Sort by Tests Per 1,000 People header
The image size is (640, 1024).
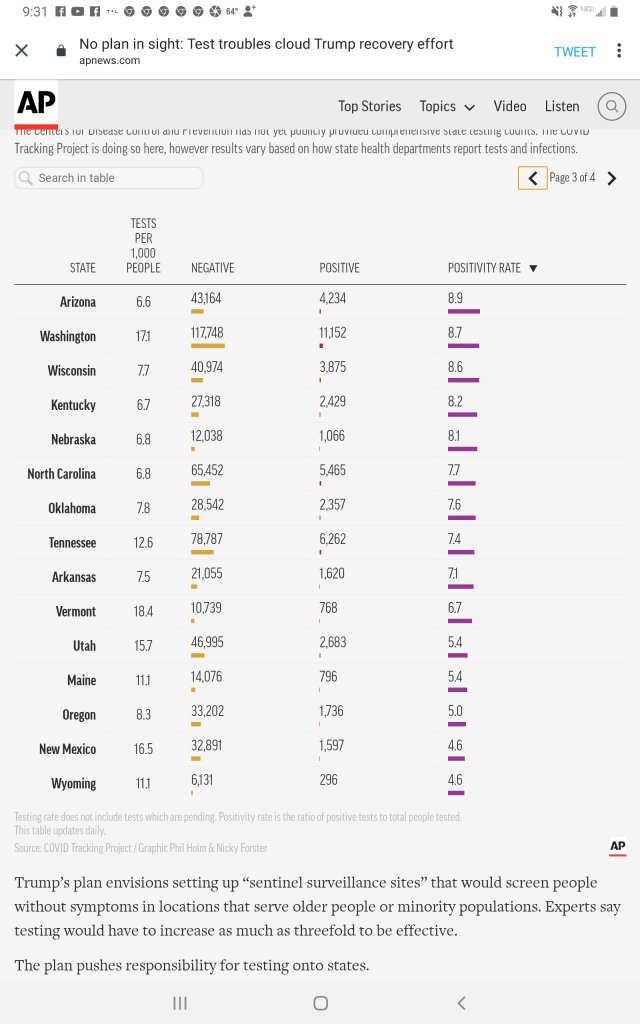coord(143,246)
